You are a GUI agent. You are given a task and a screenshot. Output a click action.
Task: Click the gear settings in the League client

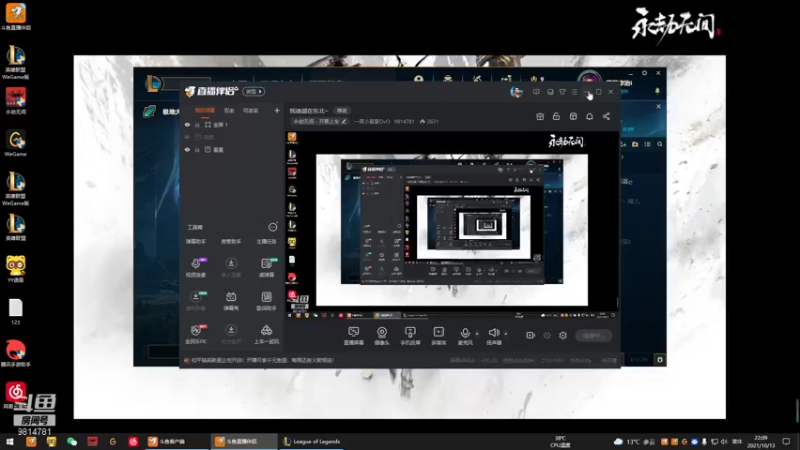click(644, 73)
